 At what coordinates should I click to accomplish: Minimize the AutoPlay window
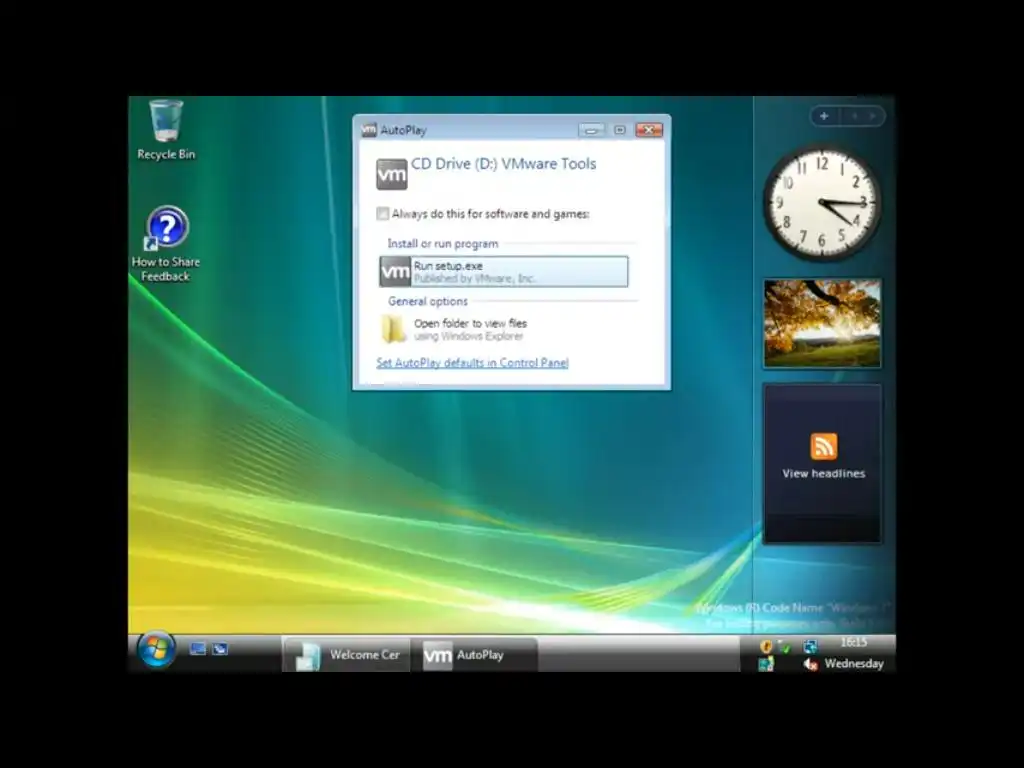coord(591,130)
